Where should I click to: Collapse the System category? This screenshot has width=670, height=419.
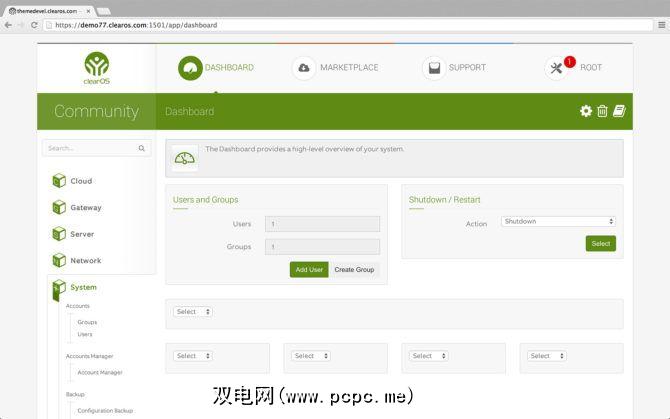tap(83, 287)
